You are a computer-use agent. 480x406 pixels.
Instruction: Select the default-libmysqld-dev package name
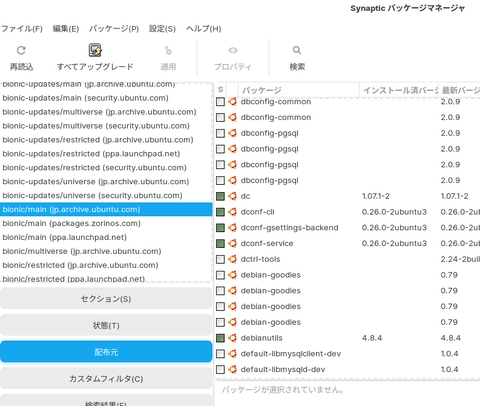(x=283, y=369)
